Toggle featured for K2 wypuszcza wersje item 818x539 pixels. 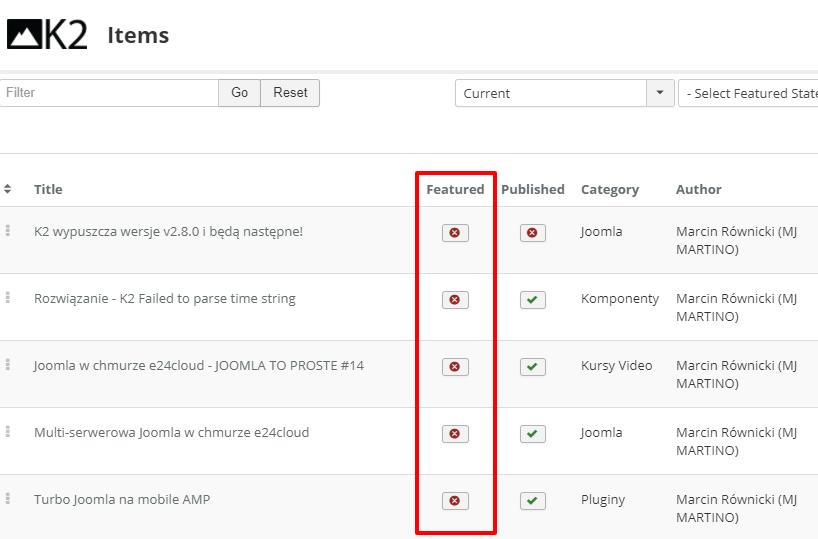(455, 233)
